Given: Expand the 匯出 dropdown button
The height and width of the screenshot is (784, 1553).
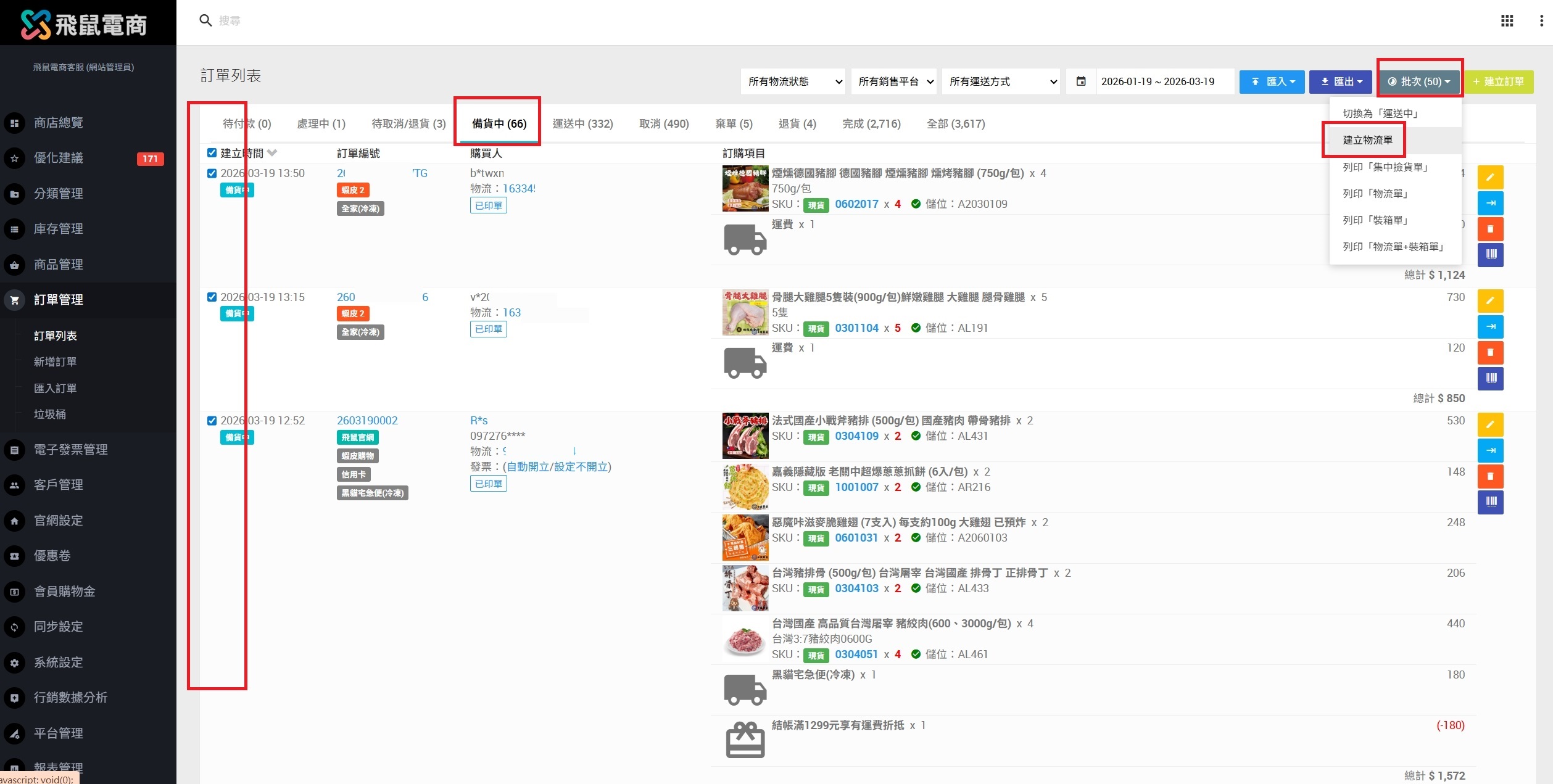Looking at the screenshot, I should point(1340,81).
